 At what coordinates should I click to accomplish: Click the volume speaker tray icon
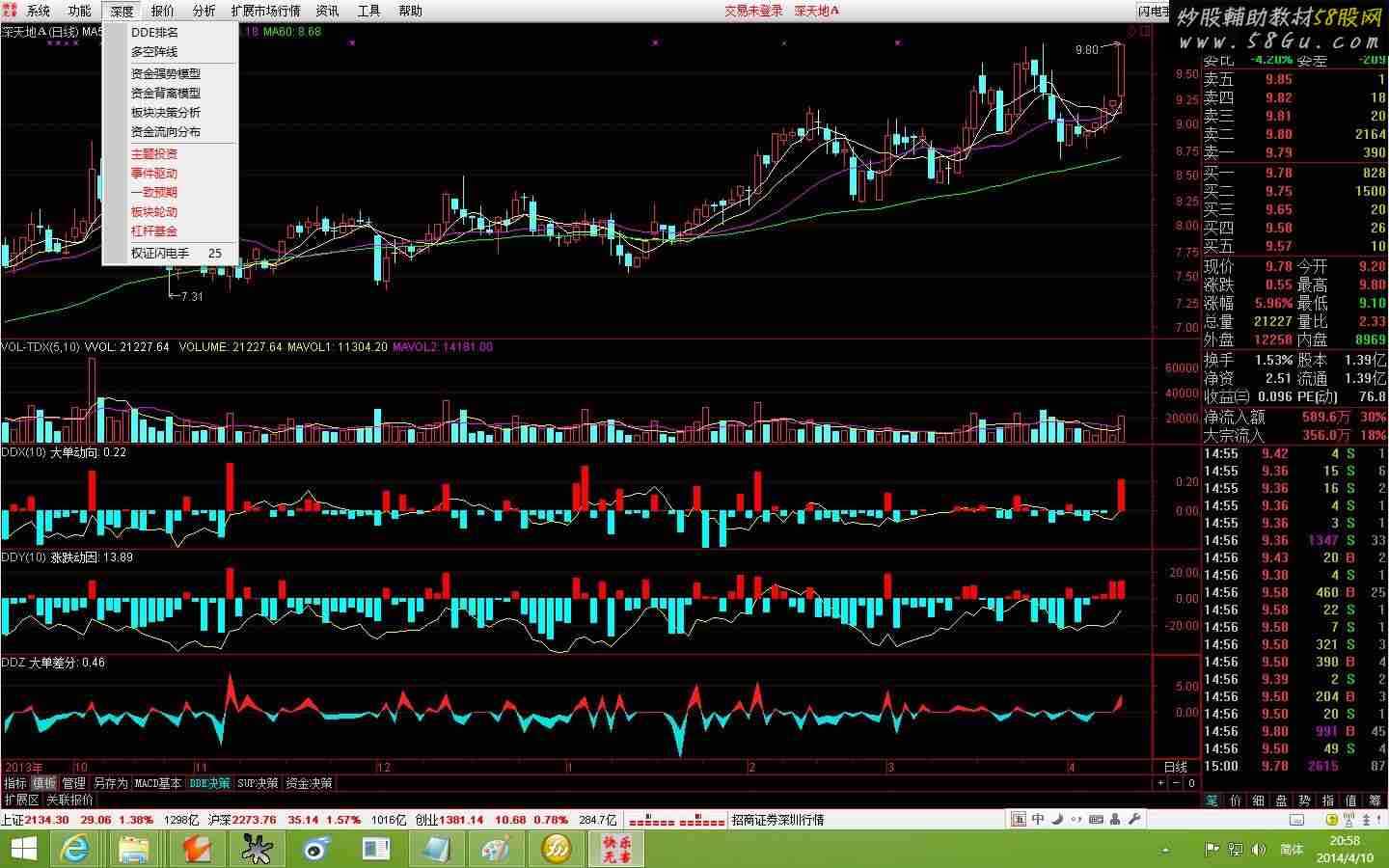tap(1258, 850)
